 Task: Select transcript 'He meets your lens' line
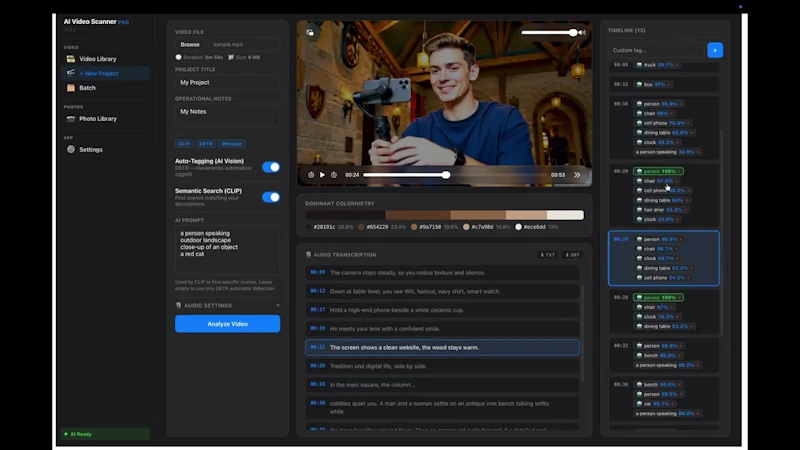click(442, 329)
